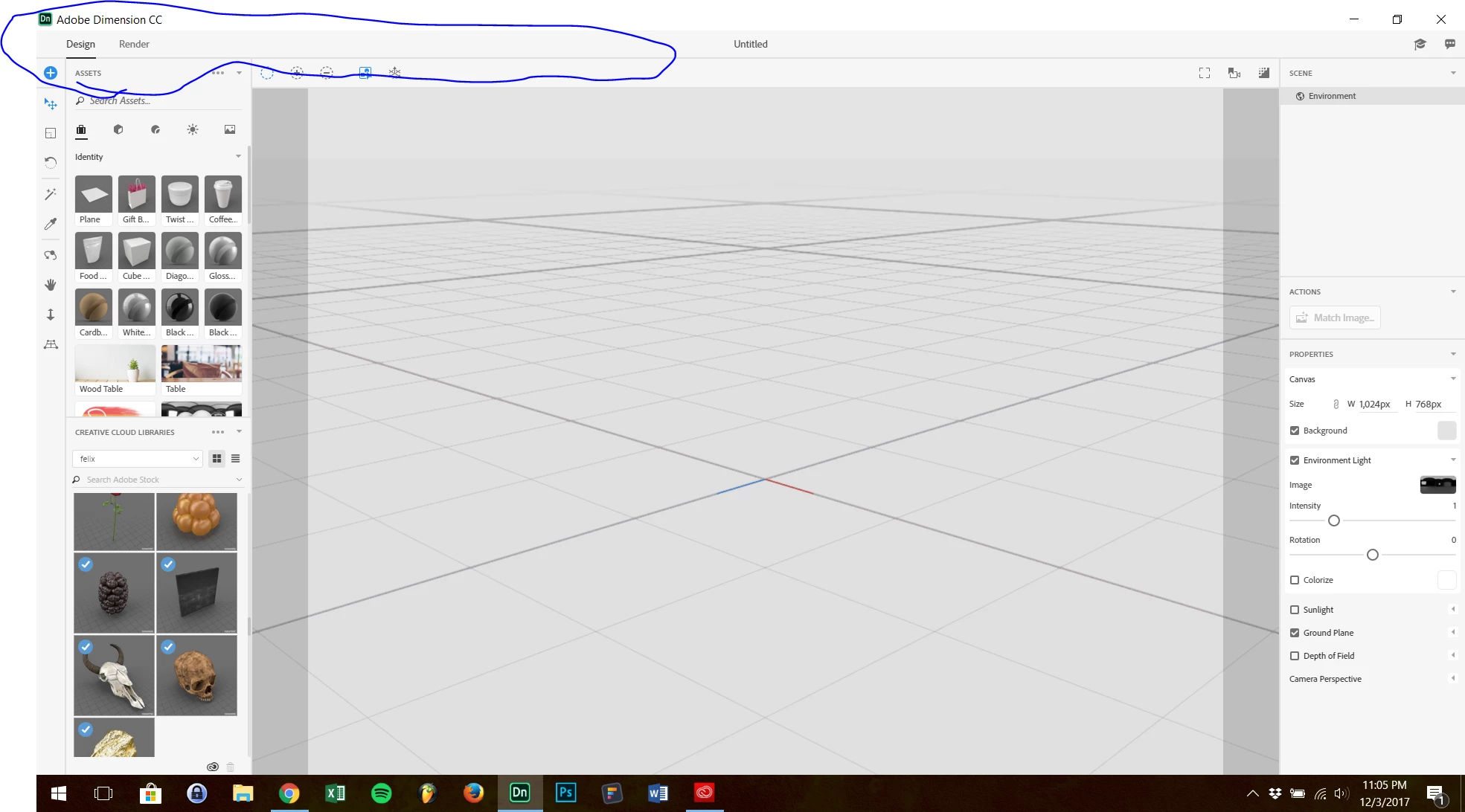Viewport: 1465px width, 812px height.
Task: Switch to the Render tab
Action: [x=134, y=44]
